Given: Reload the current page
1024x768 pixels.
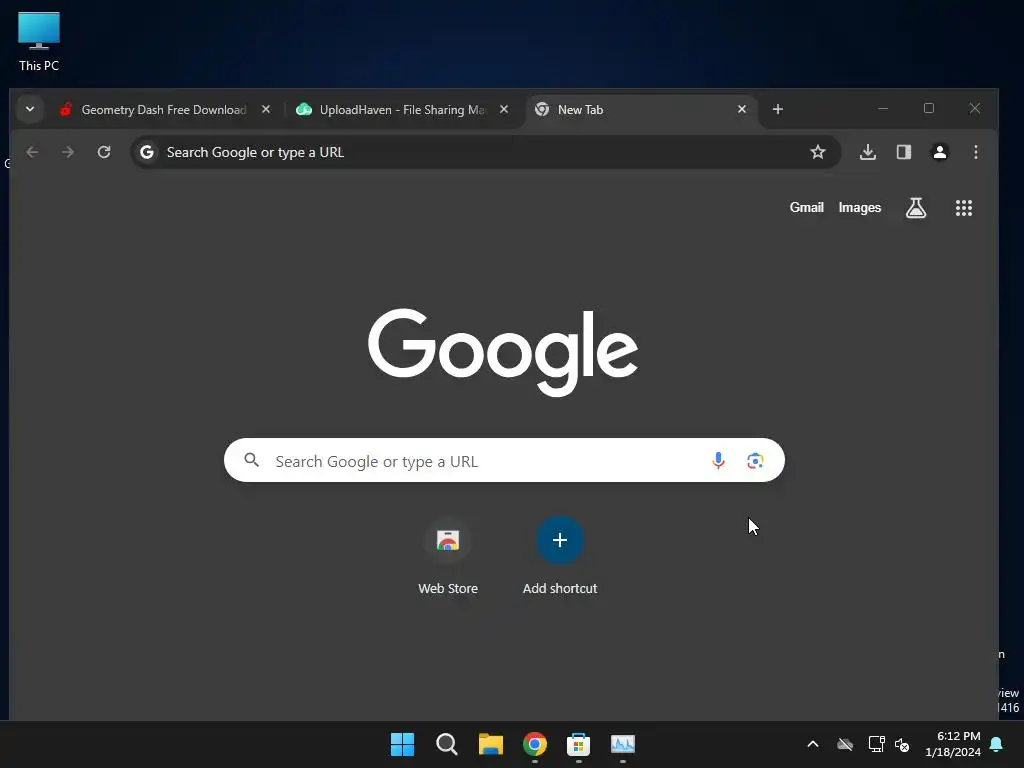Looking at the screenshot, I should click(104, 152).
